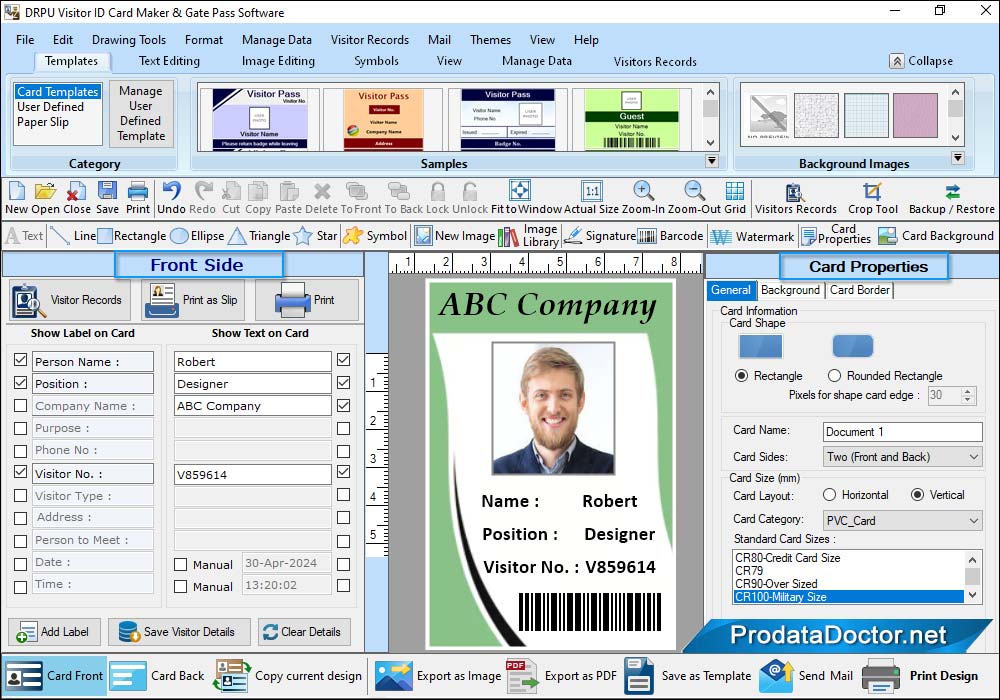
Task: Check the Manual date checkbox
Action: click(180, 564)
